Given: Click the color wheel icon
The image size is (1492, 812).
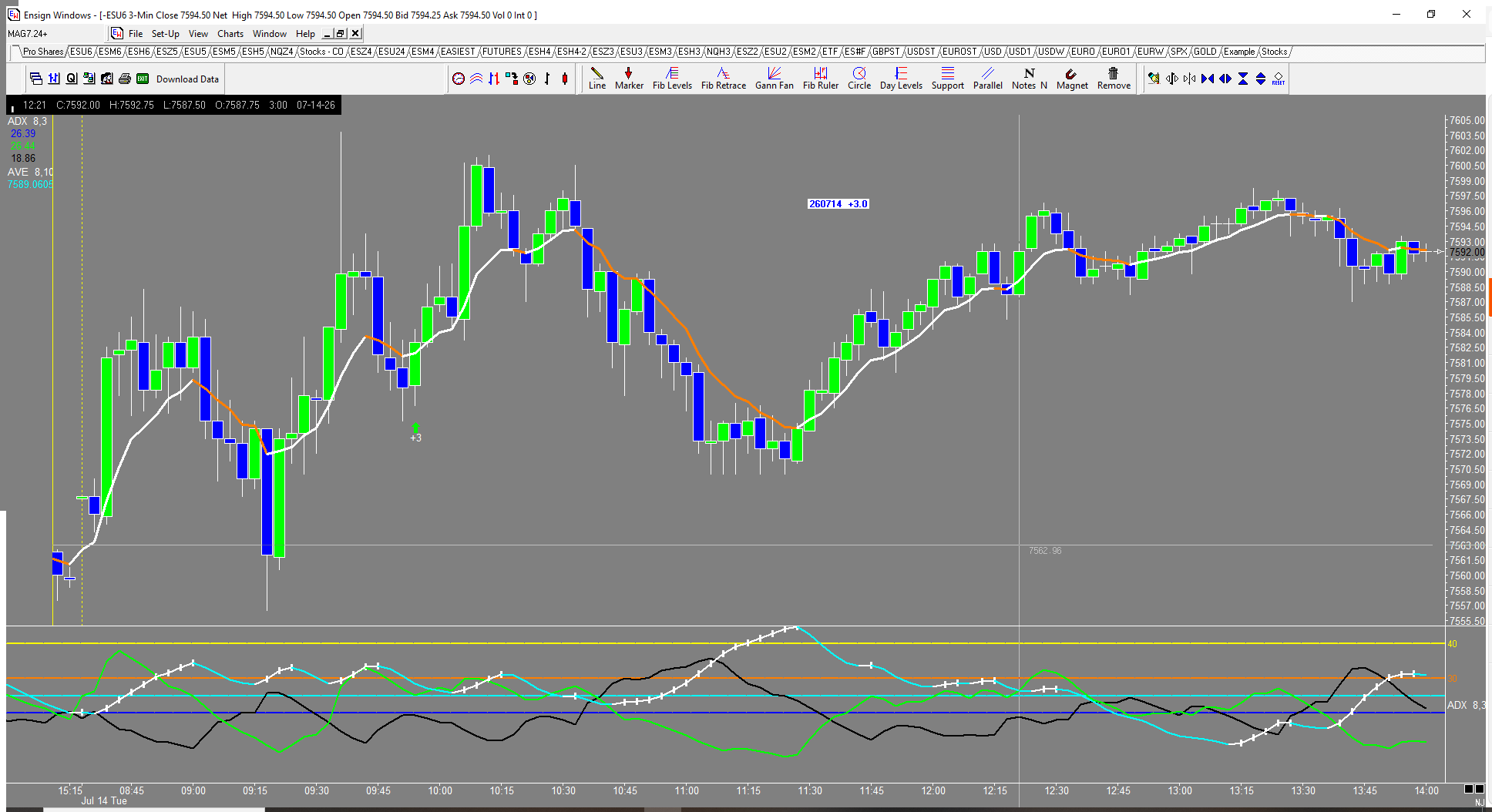Looking at the screenshot, I should point(529,79).
